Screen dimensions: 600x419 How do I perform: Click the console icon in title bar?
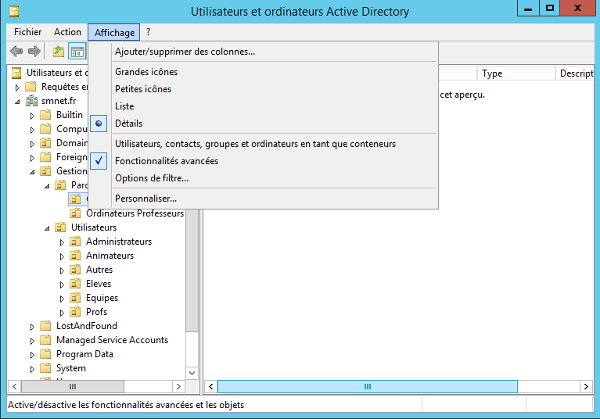(14, 11)
